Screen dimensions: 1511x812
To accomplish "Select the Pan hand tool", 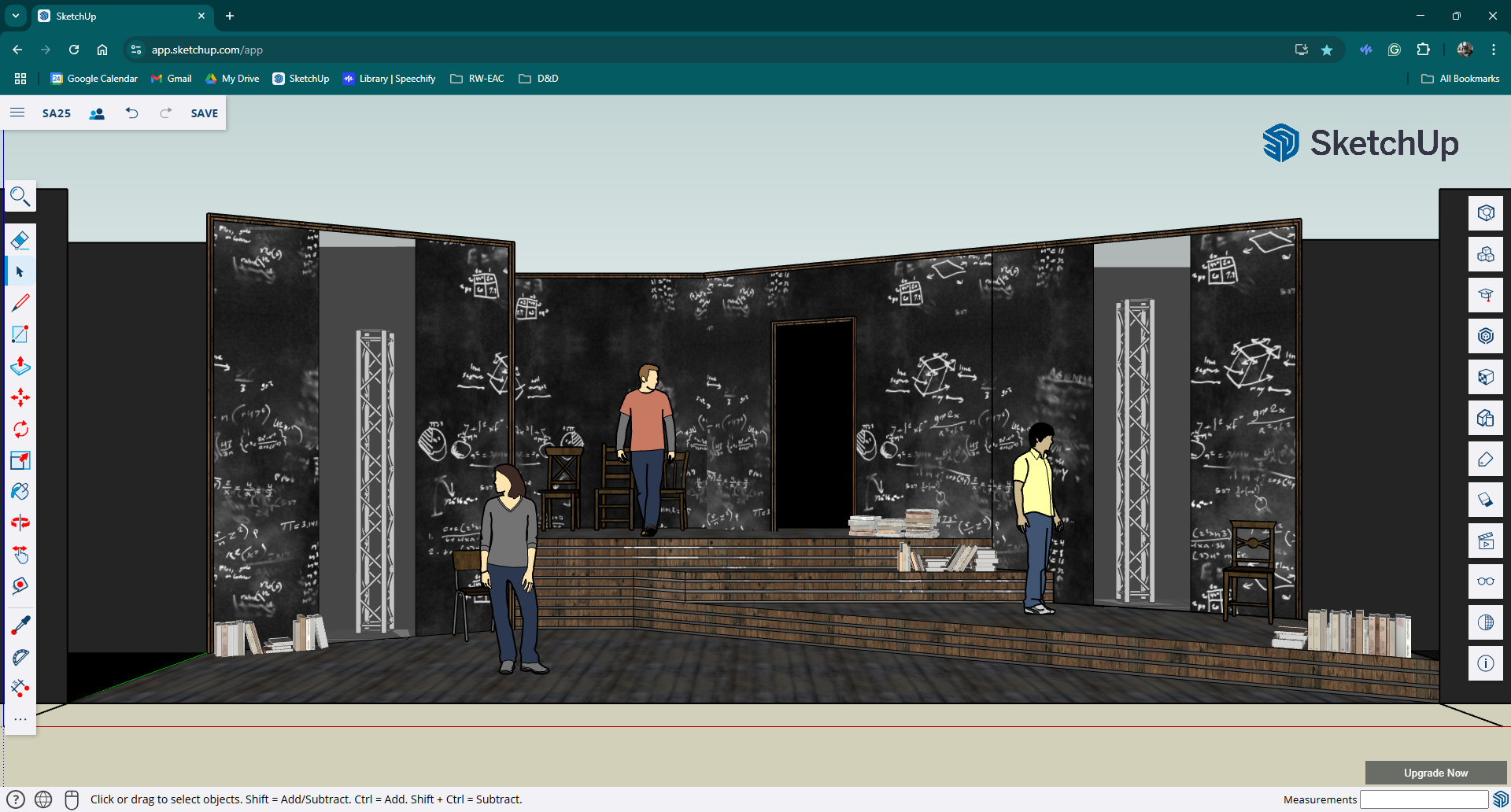I will (20, 555).
